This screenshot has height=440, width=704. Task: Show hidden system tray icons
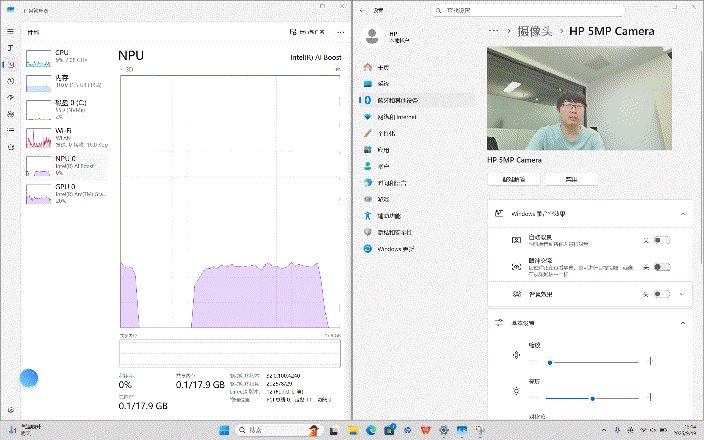point(604,430)
